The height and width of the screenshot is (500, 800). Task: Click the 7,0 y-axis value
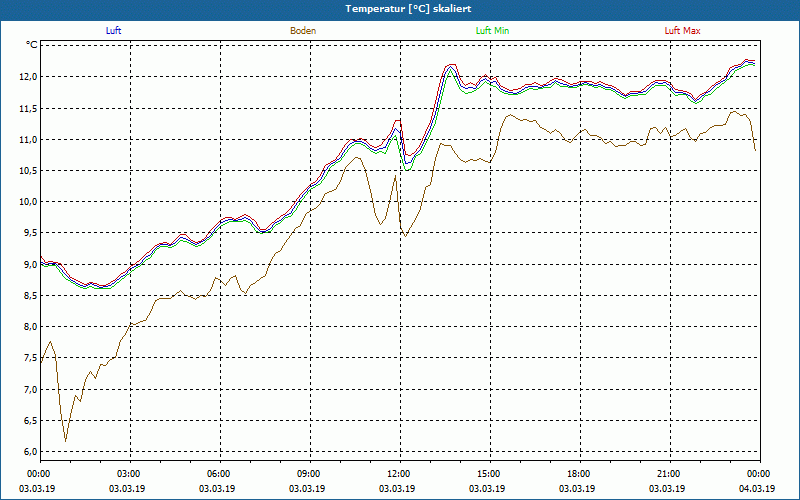click(31, 389)
